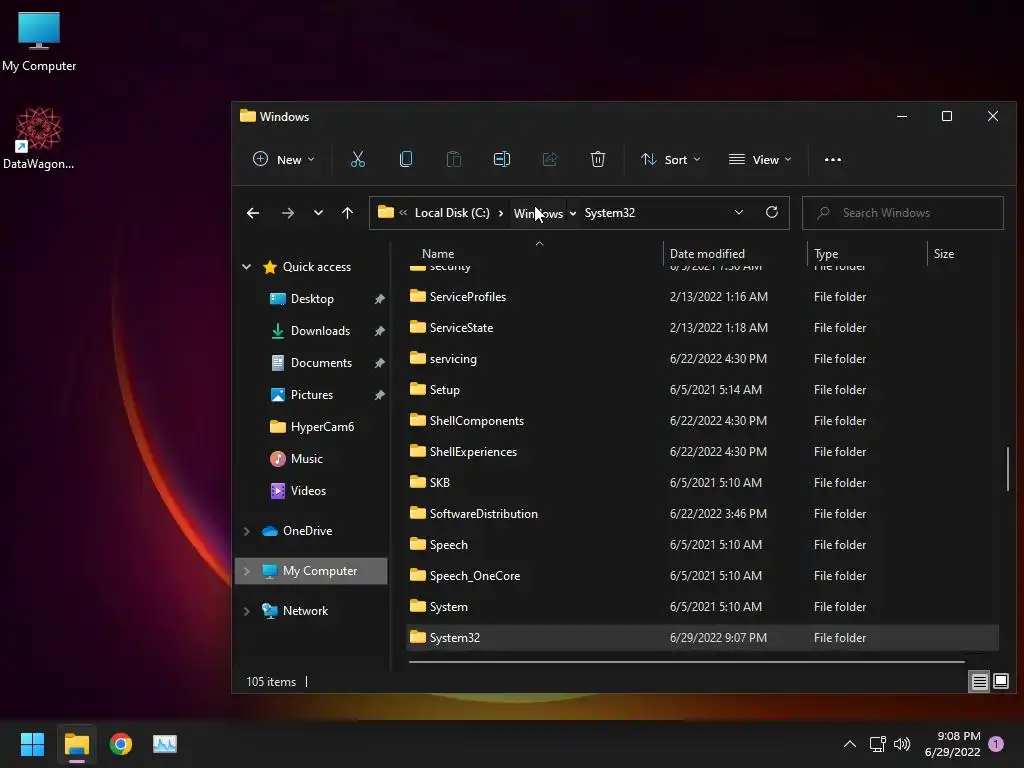Viewport: 1024px width, 768px height.
Task: Select the servicing folder
Action: coord(703,359)
